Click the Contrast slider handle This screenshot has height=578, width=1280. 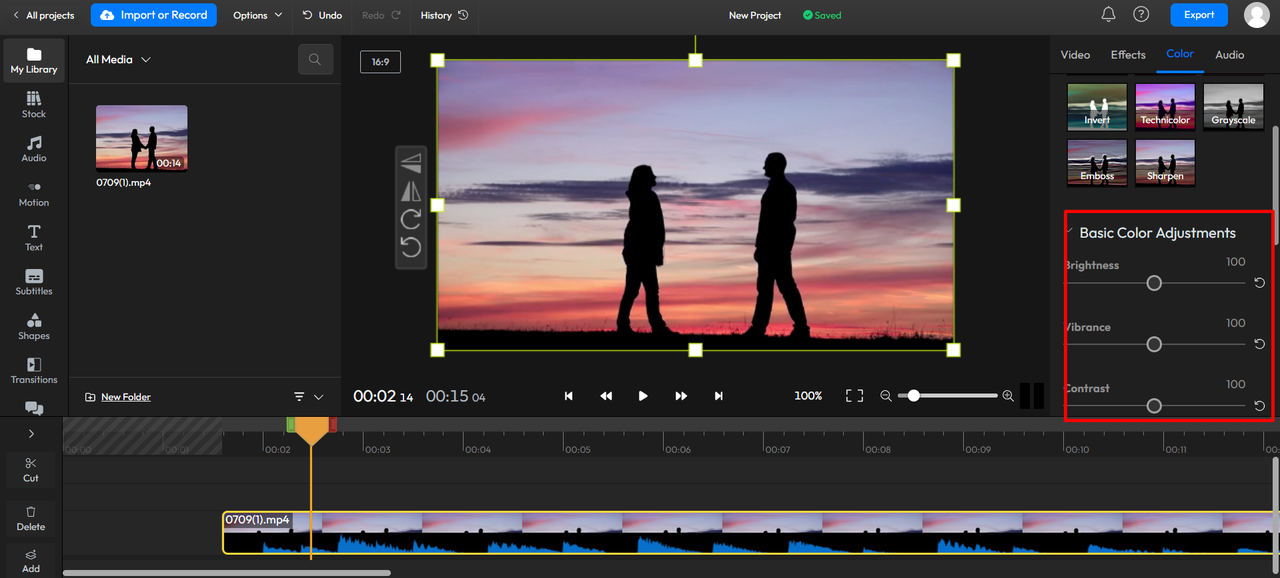click(x=1154, y=406)
